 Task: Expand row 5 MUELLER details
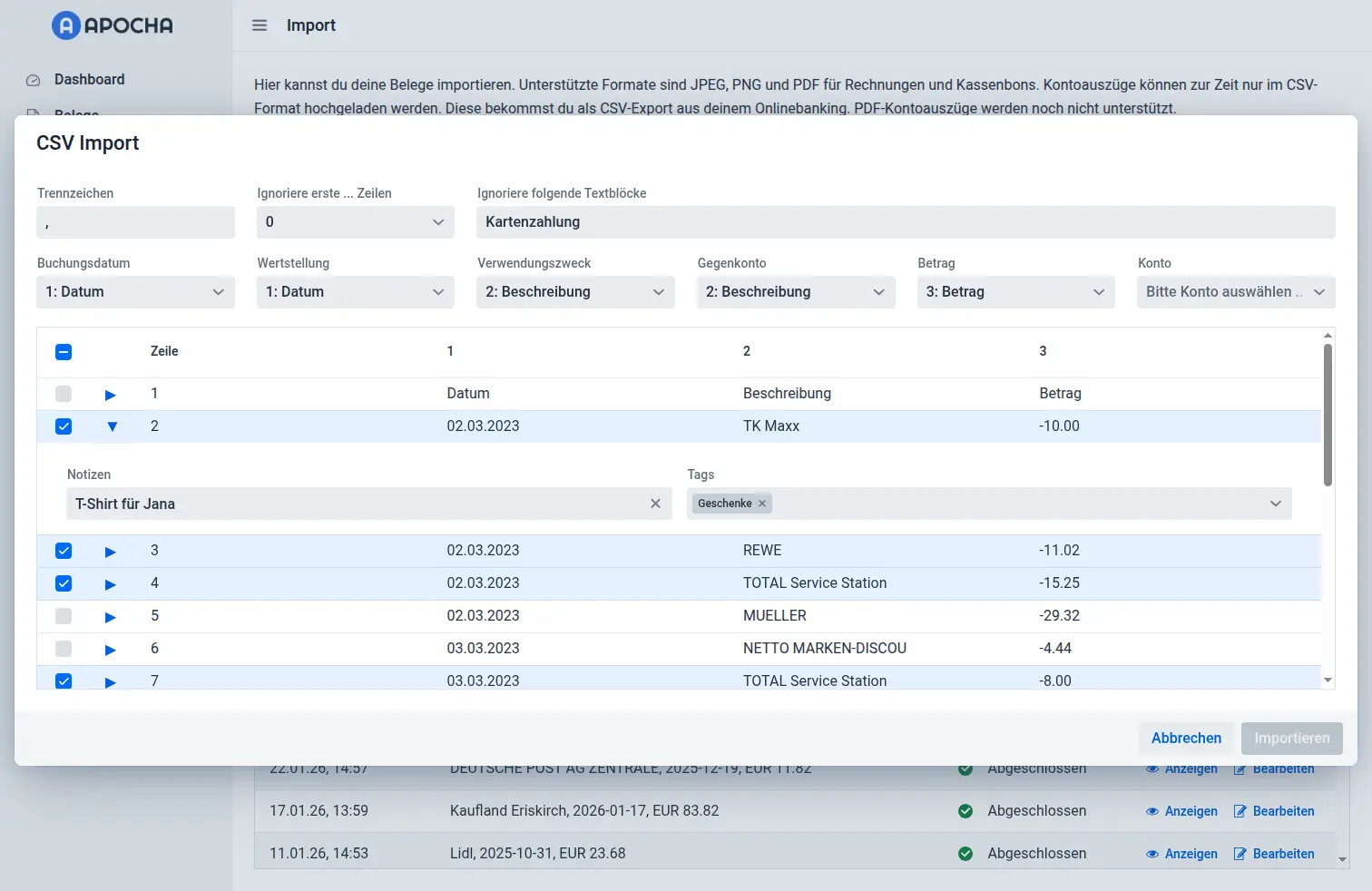[111, 617]
